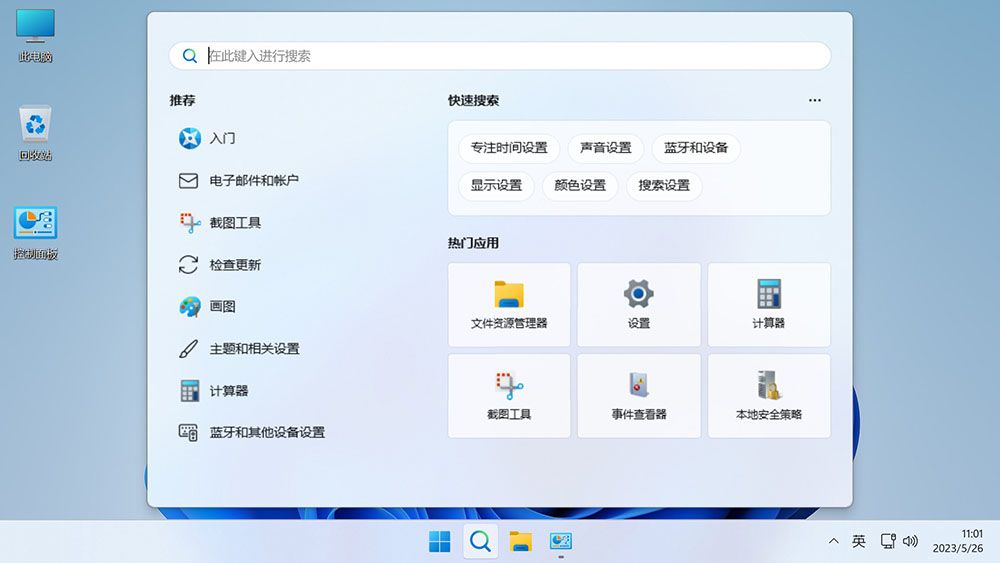
Task: Open the 事件查看器 tile
Action: point(639,396)
